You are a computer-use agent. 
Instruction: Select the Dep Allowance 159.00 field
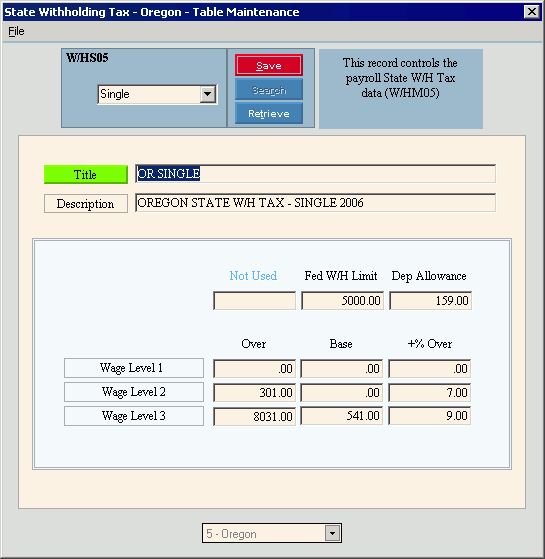click(x=430, y=301)
